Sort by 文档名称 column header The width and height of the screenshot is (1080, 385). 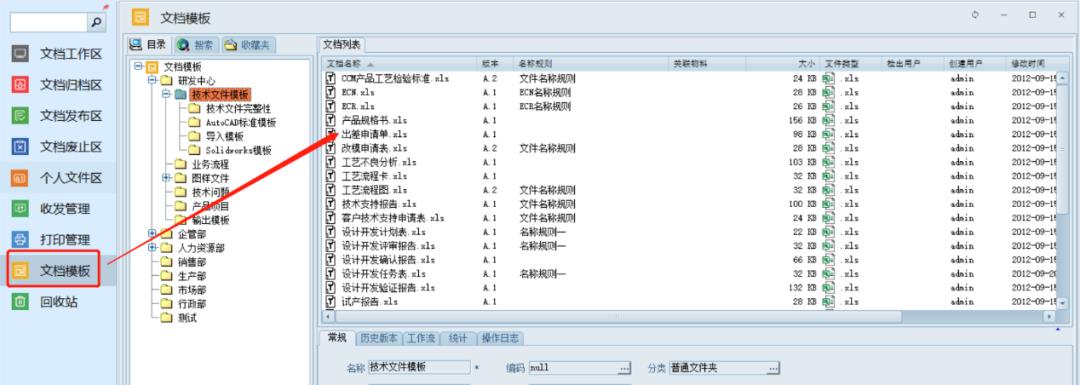coord(399,63)
